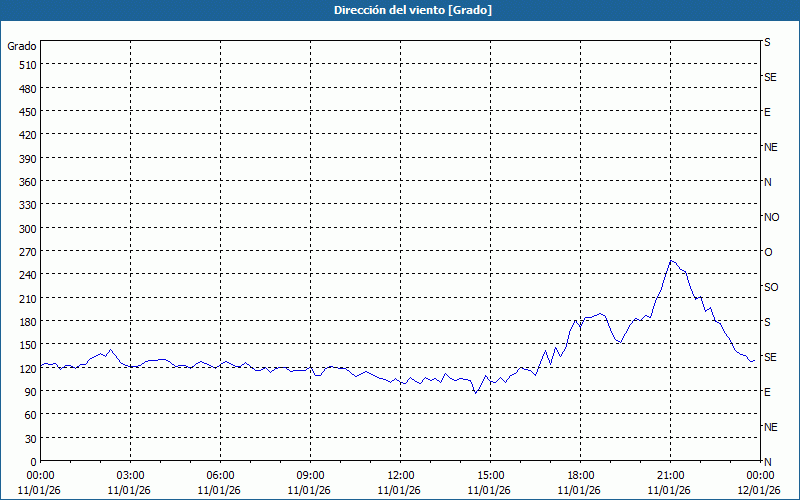800x500 pixels.
Task: Select the 18:00 time axis label
Action: (x=580, y=475)
